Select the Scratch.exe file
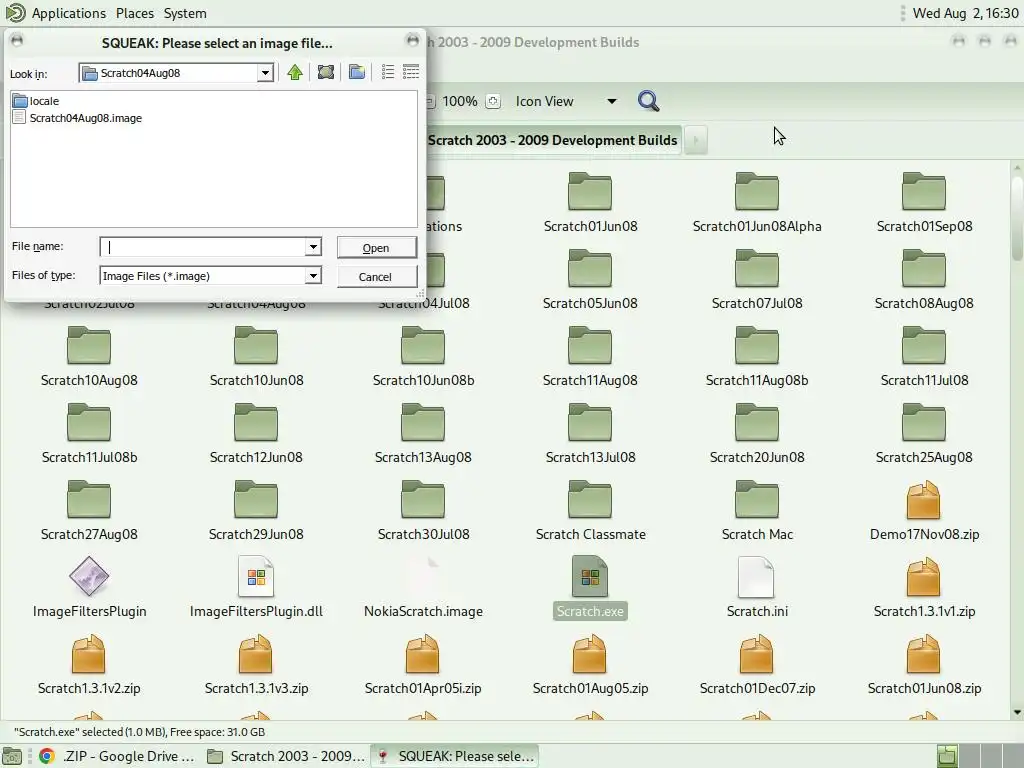Screen dimensions: 1024x768 pos(590,588)
